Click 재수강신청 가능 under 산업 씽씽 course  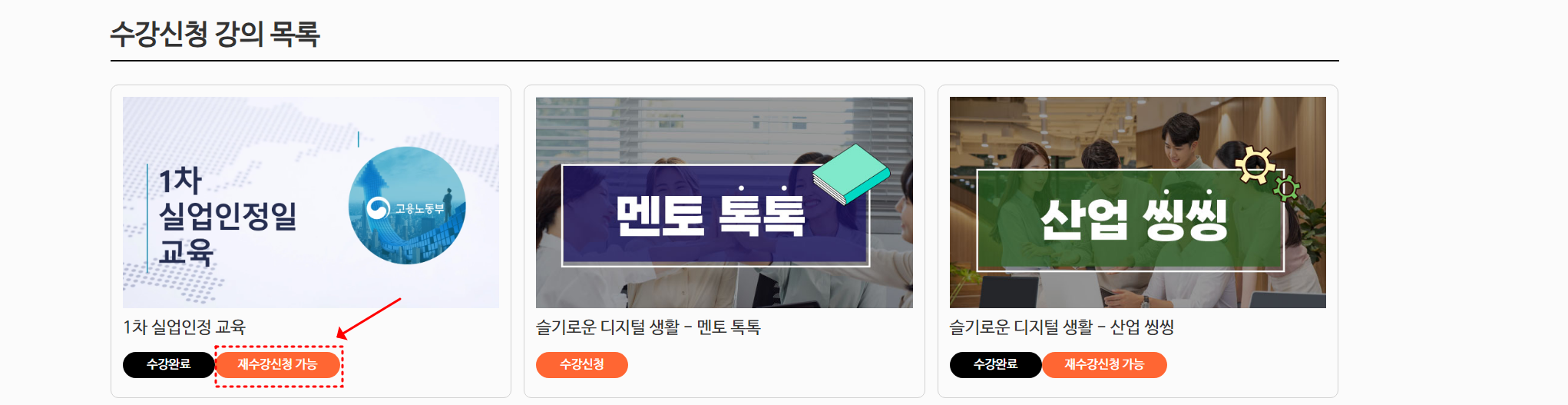(x=1104, y=364)
